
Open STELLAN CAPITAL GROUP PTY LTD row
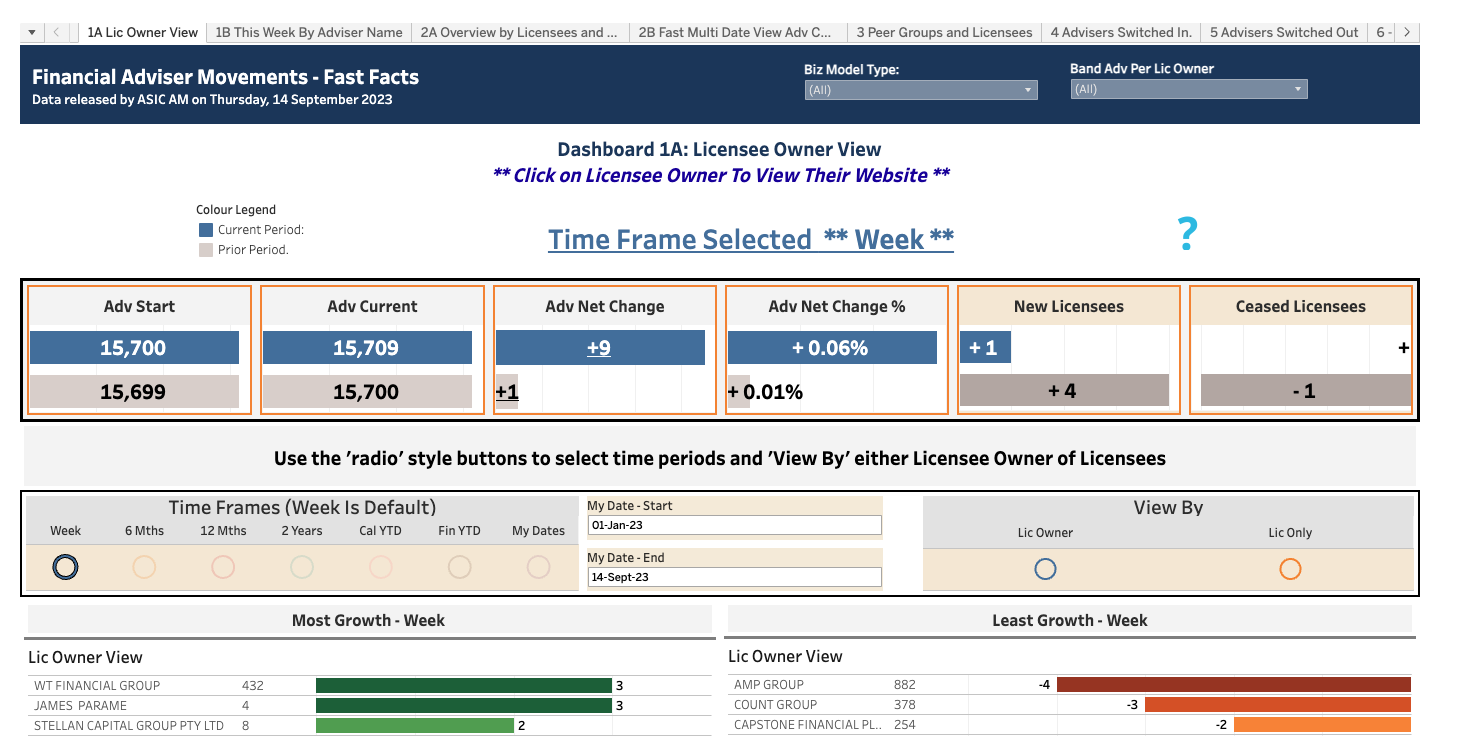129,725
